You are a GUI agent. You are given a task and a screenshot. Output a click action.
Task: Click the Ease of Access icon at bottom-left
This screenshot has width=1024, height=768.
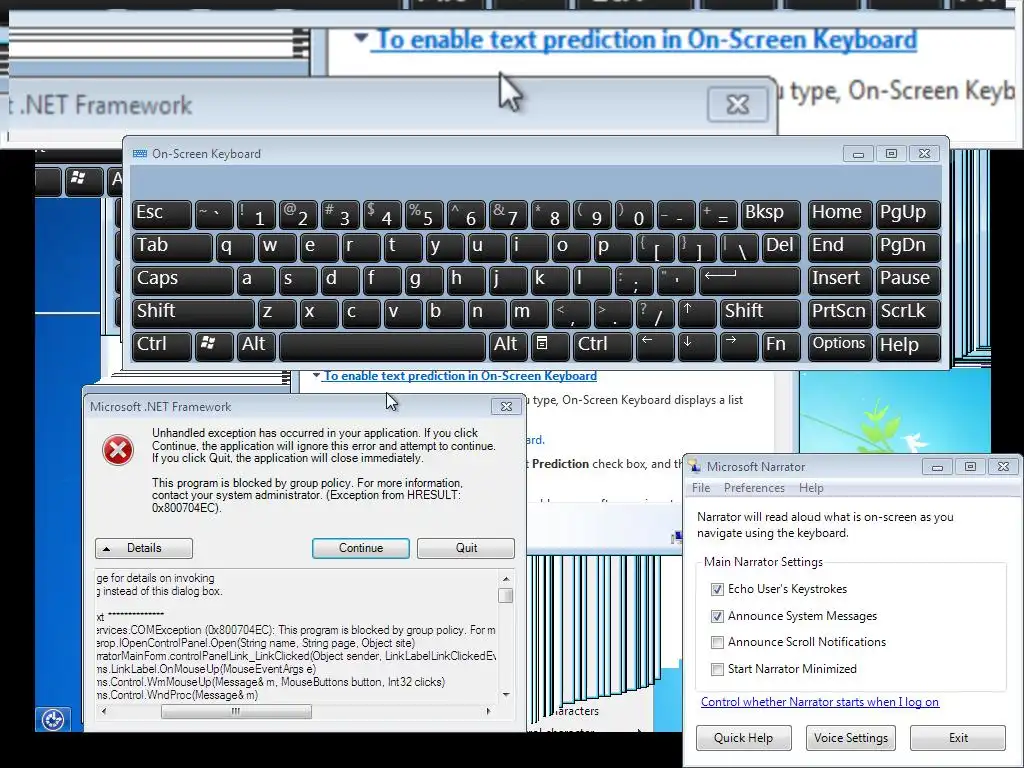tap(52, 720)
